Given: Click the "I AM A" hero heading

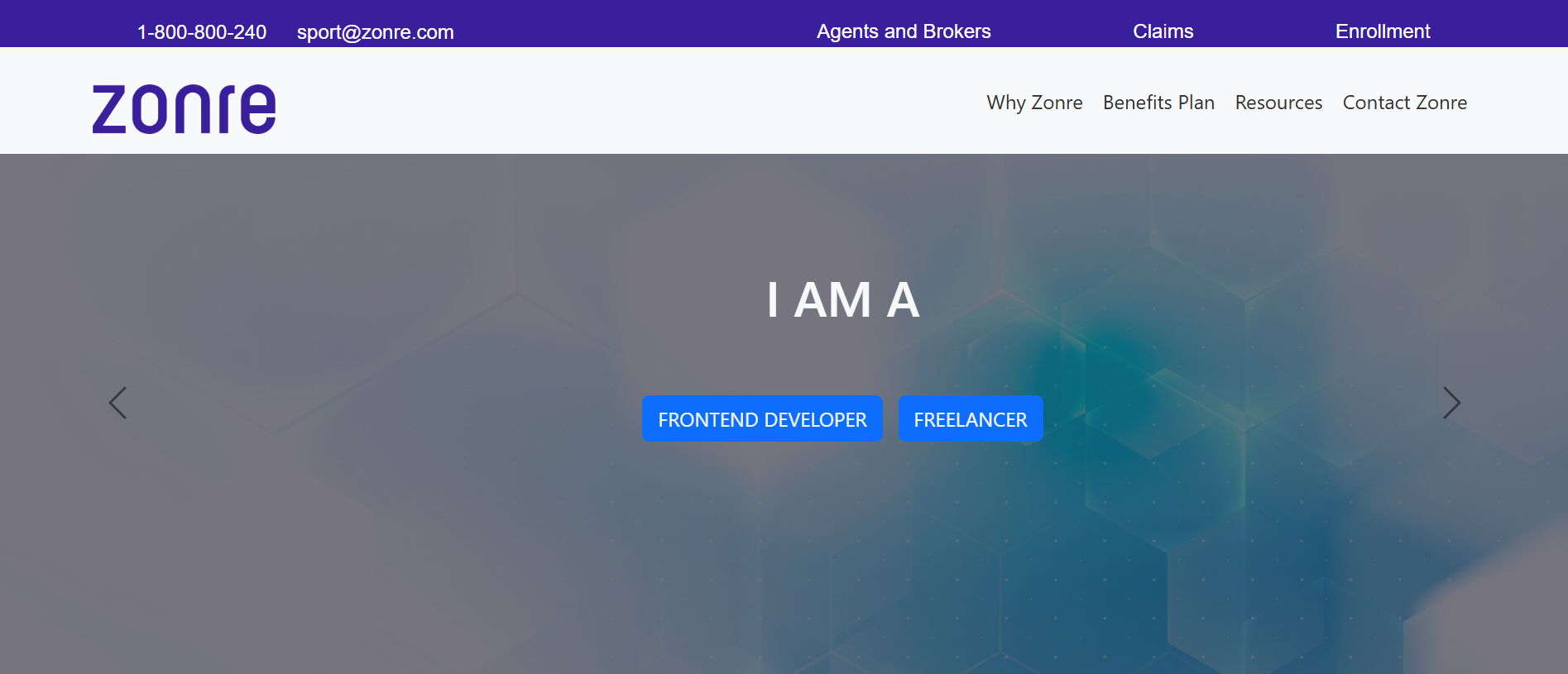Looking at the screenshot, I should click(842, 299).
